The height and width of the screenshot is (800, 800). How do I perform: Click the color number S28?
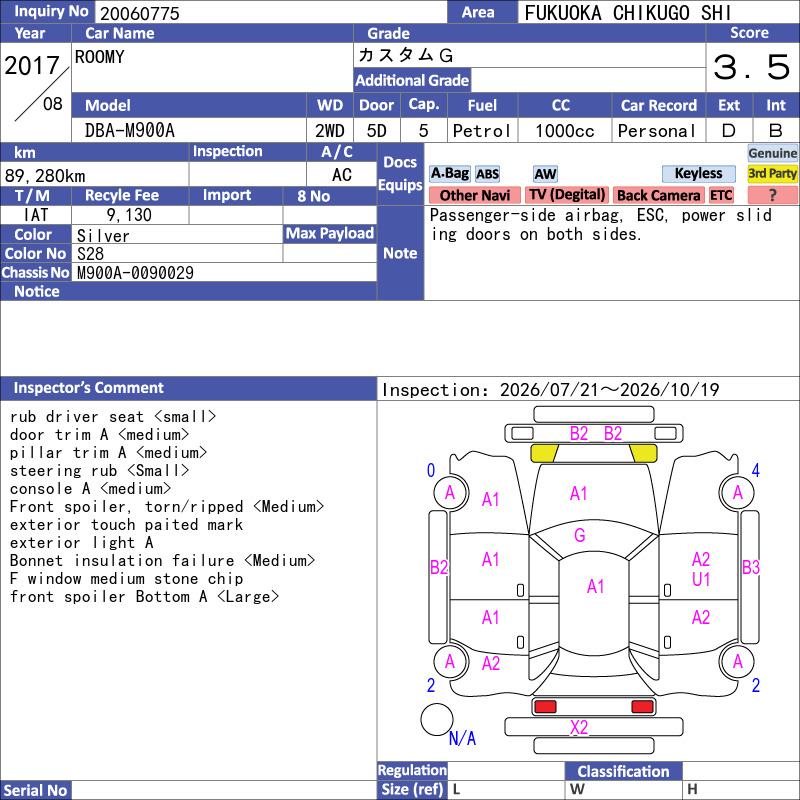(90, 254)
